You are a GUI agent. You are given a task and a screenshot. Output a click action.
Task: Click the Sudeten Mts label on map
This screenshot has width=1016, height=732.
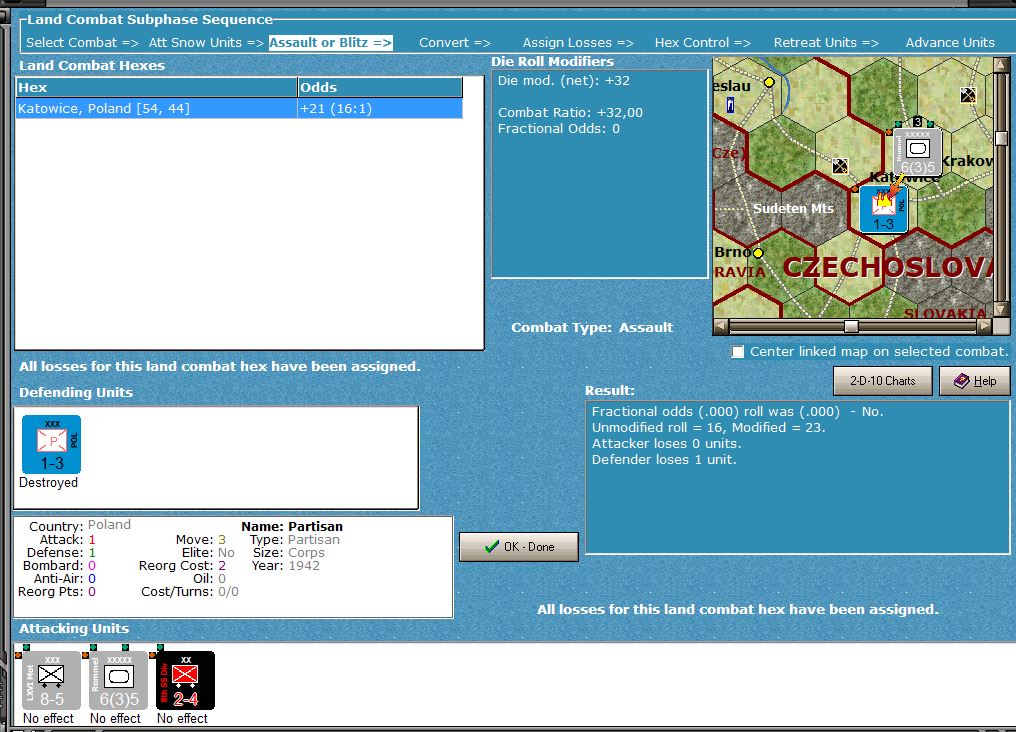[793, 209]
